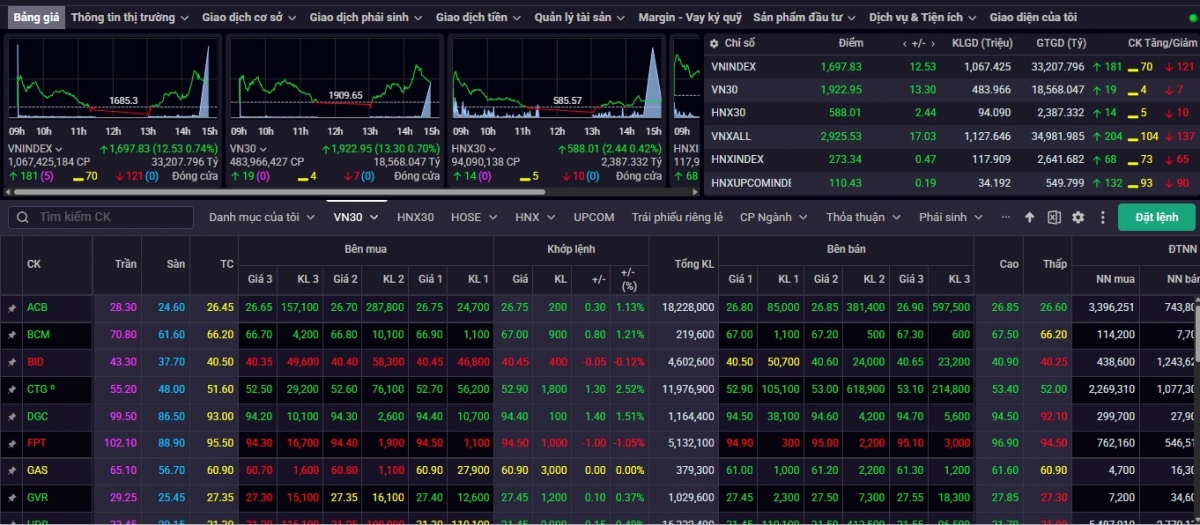Toggle the pin on BCM row

click(12, 335)
